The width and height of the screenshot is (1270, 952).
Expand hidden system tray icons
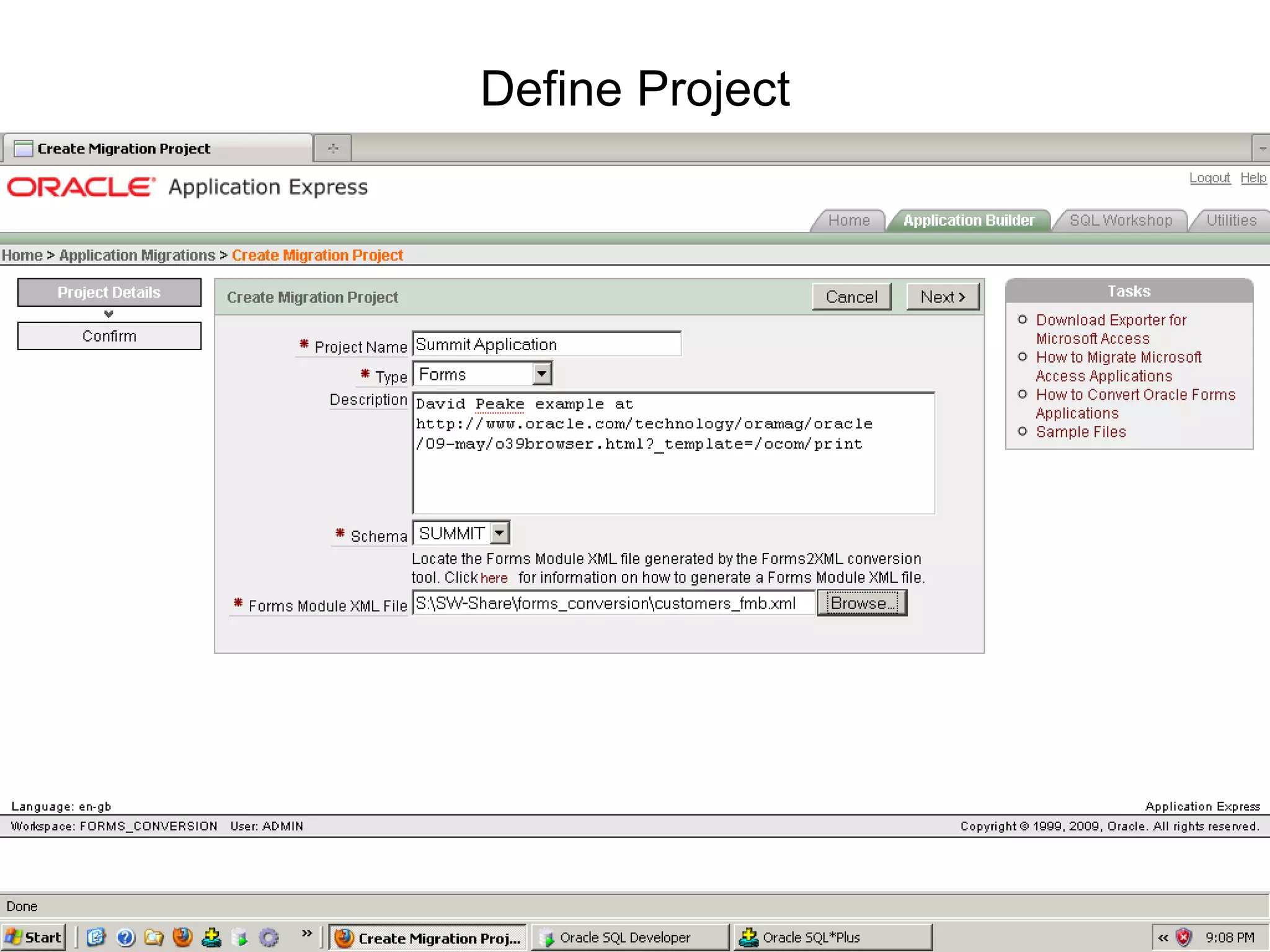1163,938
